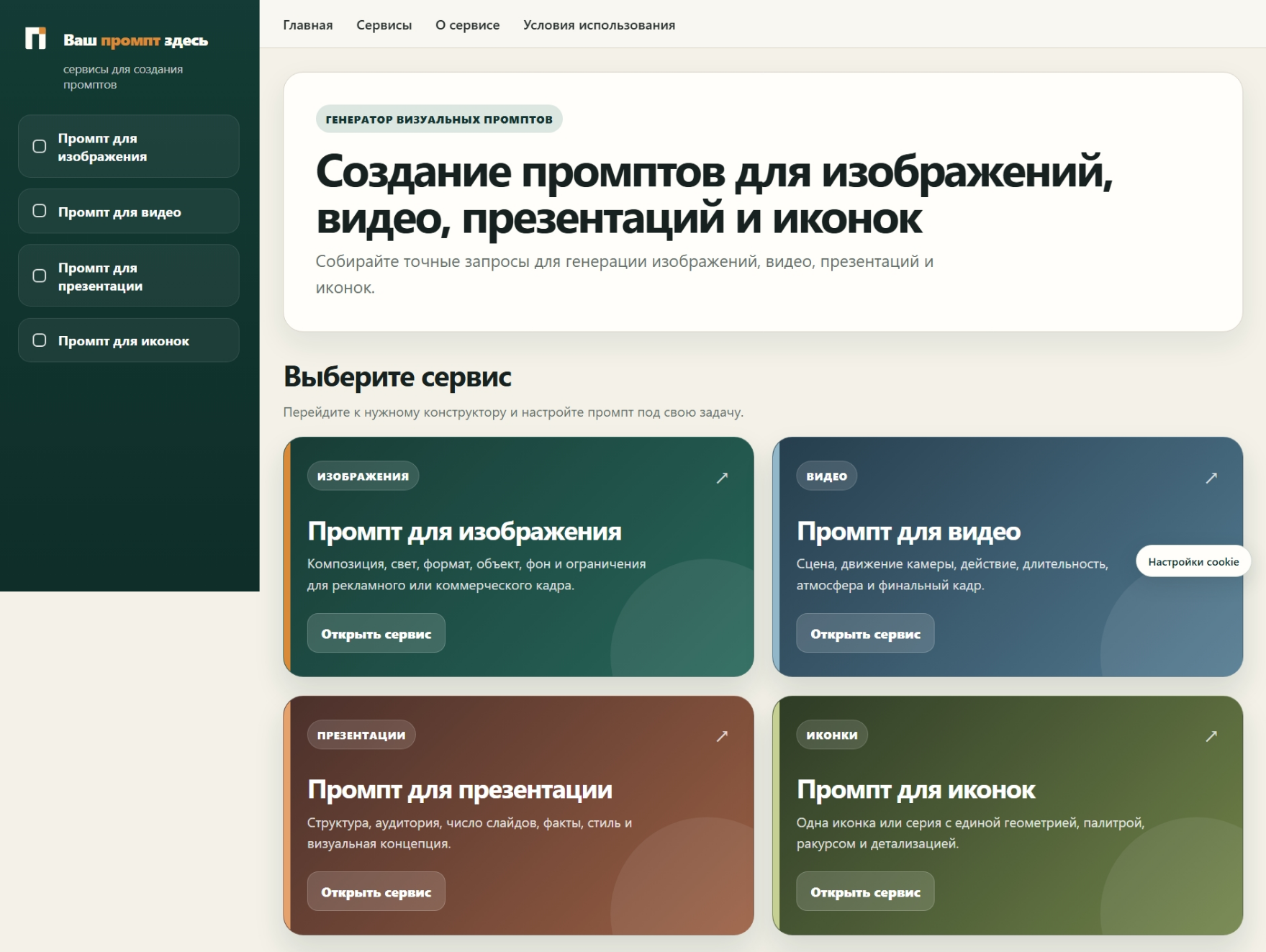Click description starting Композиция, свет, формат
The width and height of the screenshot is (1266, 952).
click(x=476, y=574)
